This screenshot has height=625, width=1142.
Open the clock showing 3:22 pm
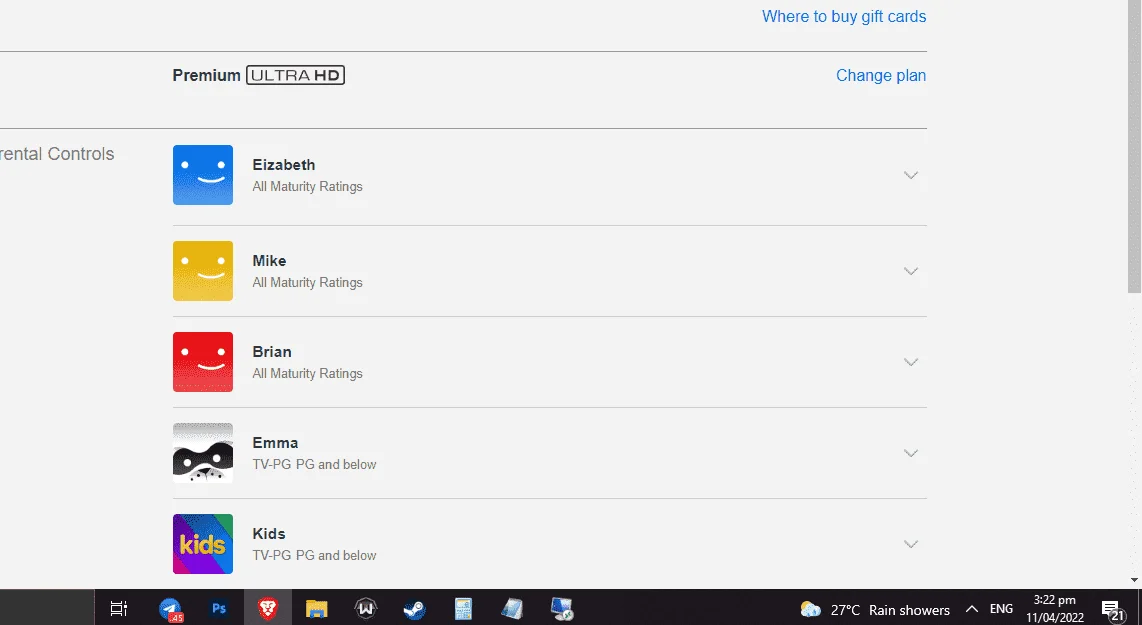pos(1055,608)
